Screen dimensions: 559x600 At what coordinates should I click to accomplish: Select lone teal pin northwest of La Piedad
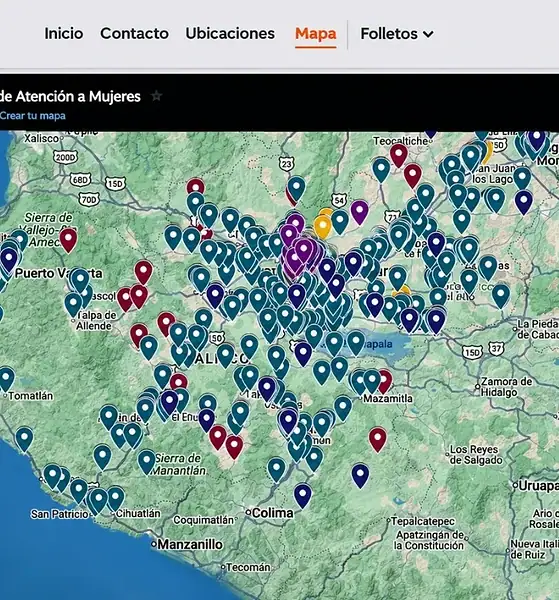pos(500,295)
